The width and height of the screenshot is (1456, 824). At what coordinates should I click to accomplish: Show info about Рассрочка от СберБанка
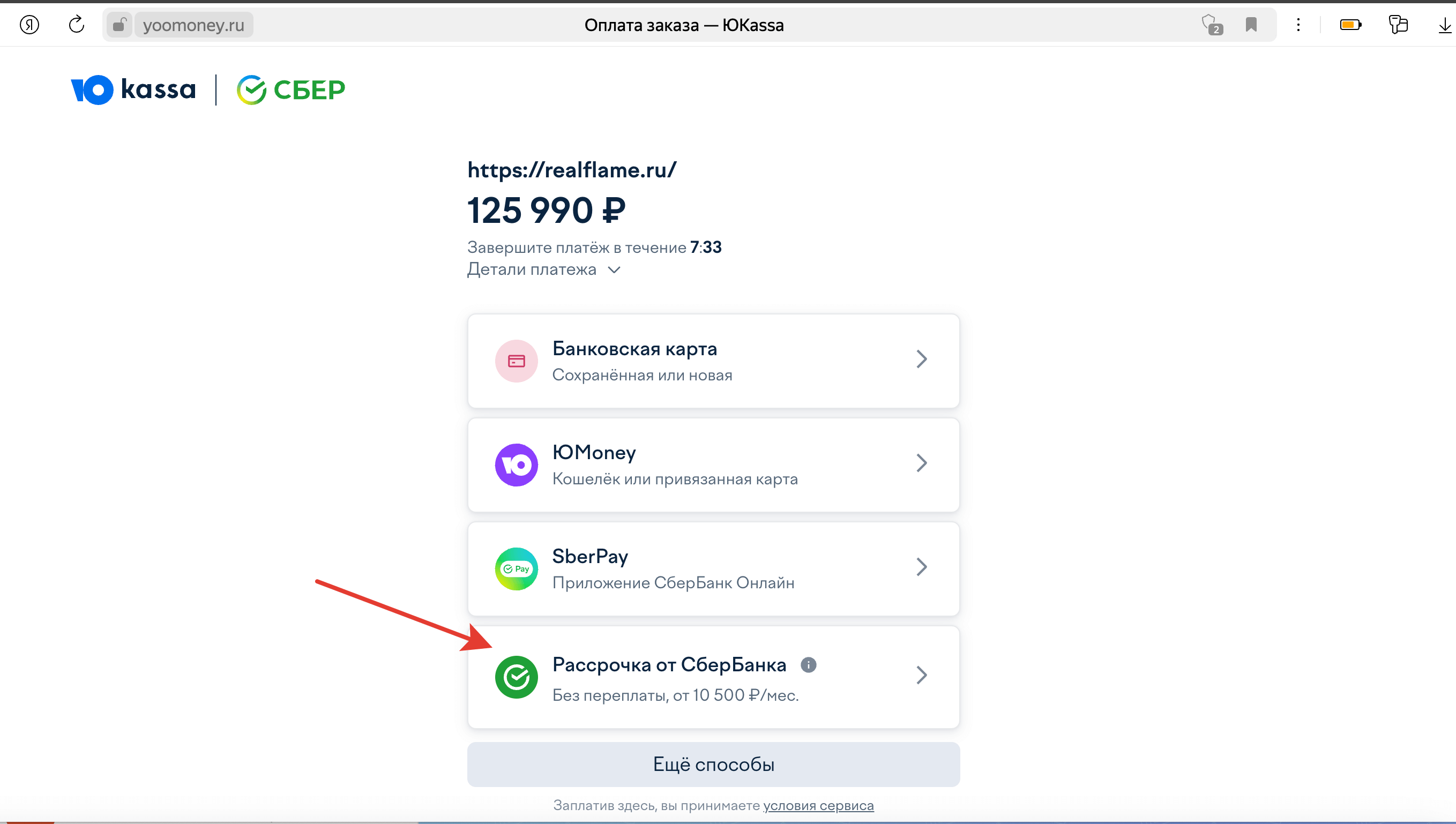pyautogui.click(x=809, y=665)
